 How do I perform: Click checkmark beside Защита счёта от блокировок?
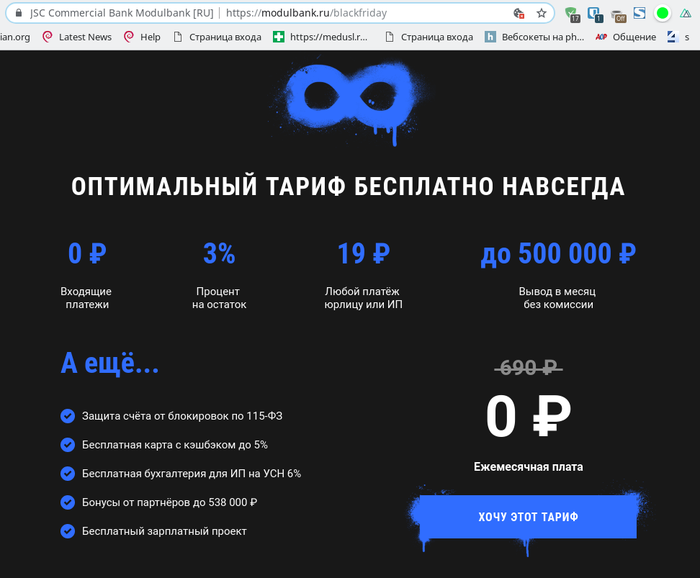68,416
